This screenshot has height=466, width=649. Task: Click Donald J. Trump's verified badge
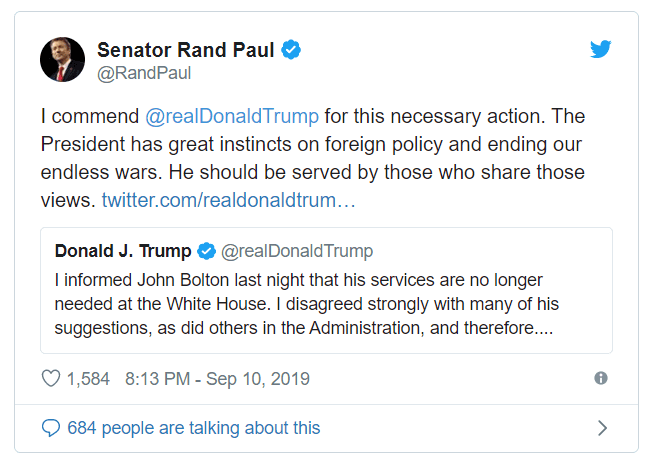coord(206,250)
